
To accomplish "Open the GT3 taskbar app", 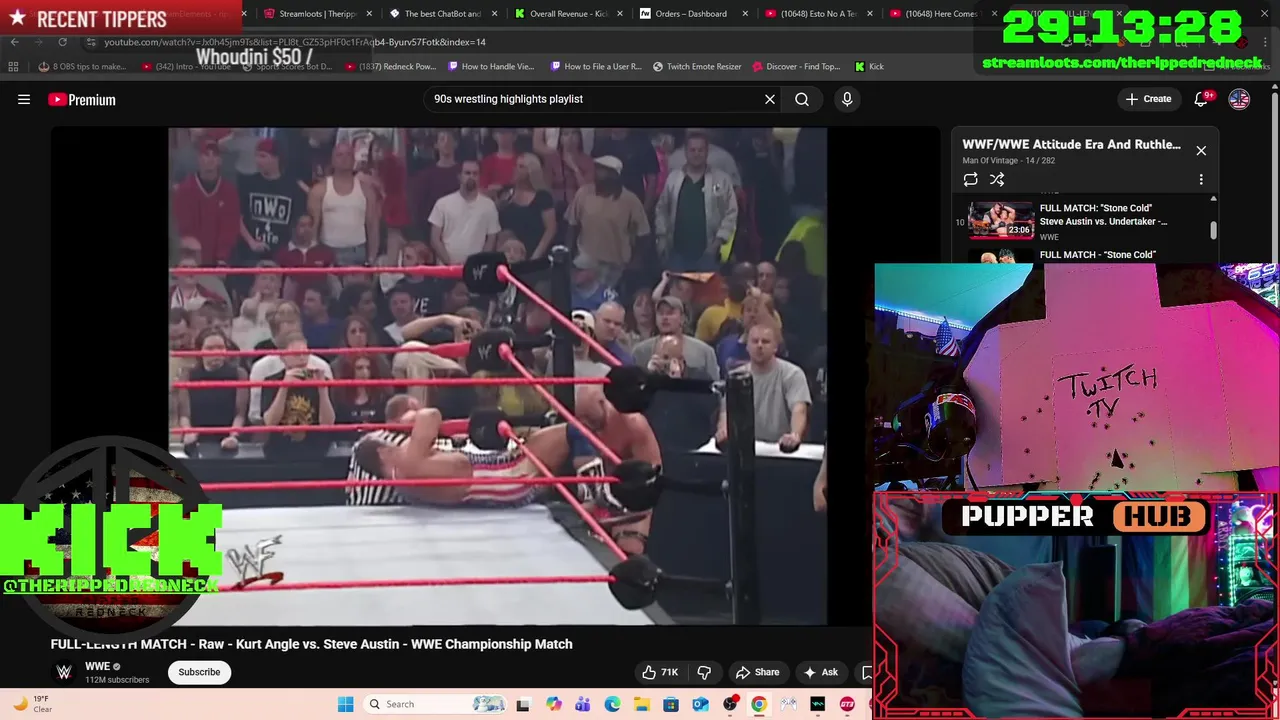I will (x=847, y=704).
